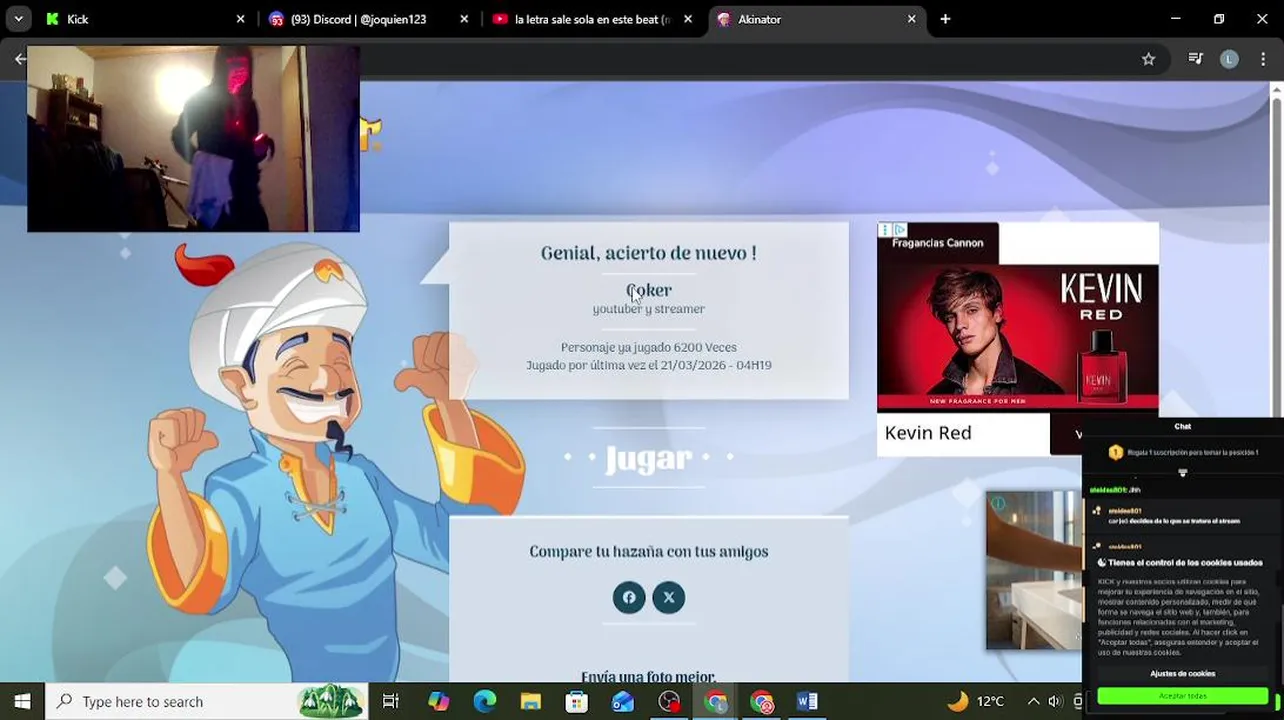Click the guessed character name Coker
This screenshot has width=1284, height=720.
(649, 290)
